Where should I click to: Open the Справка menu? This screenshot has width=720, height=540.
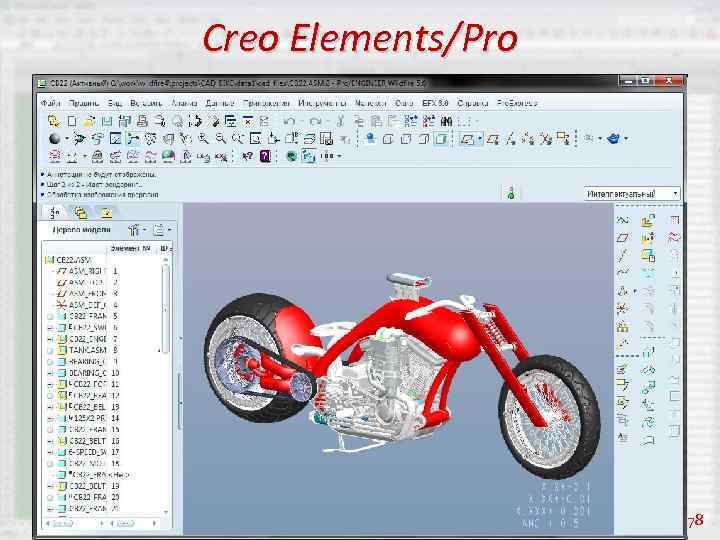pyautogui.click(x=472, y=103)
